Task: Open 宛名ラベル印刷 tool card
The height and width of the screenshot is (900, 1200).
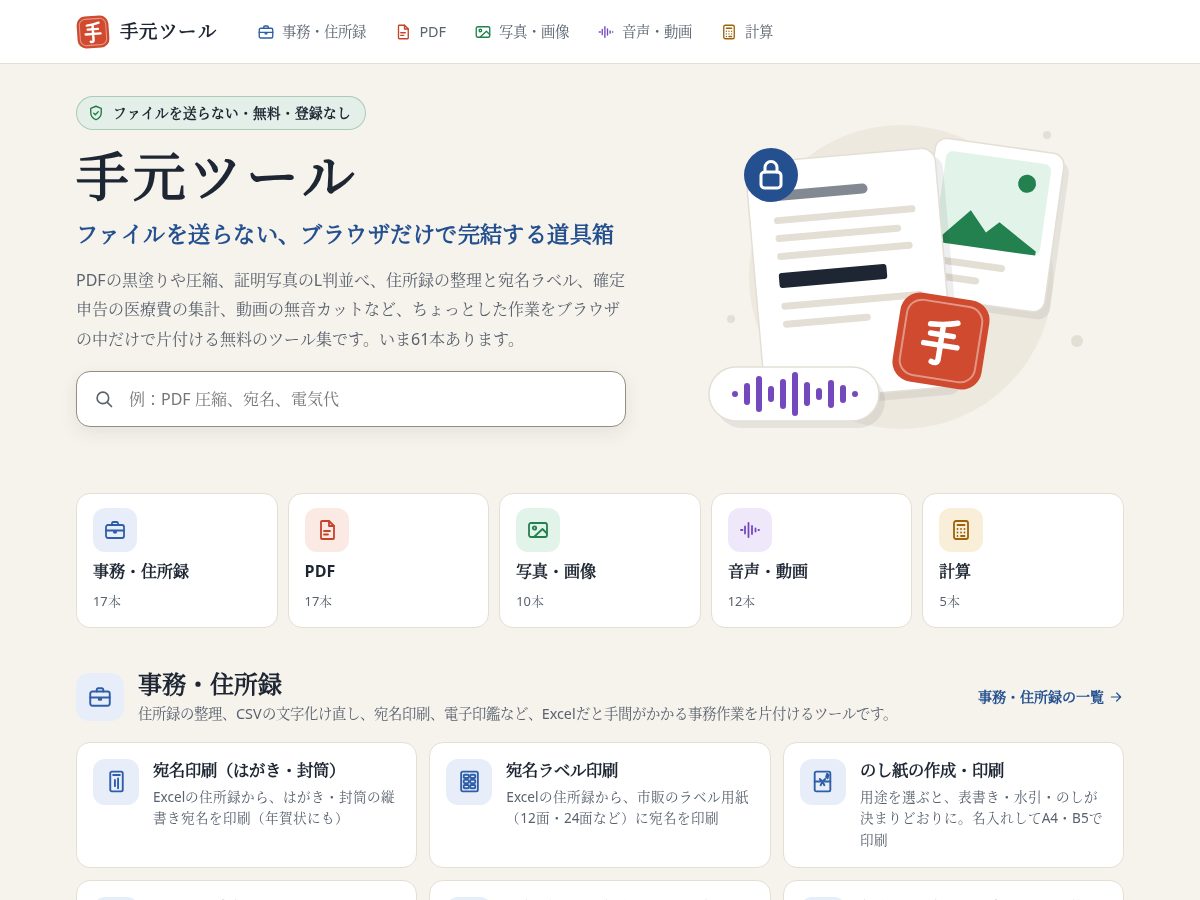Action: (600, 805)
